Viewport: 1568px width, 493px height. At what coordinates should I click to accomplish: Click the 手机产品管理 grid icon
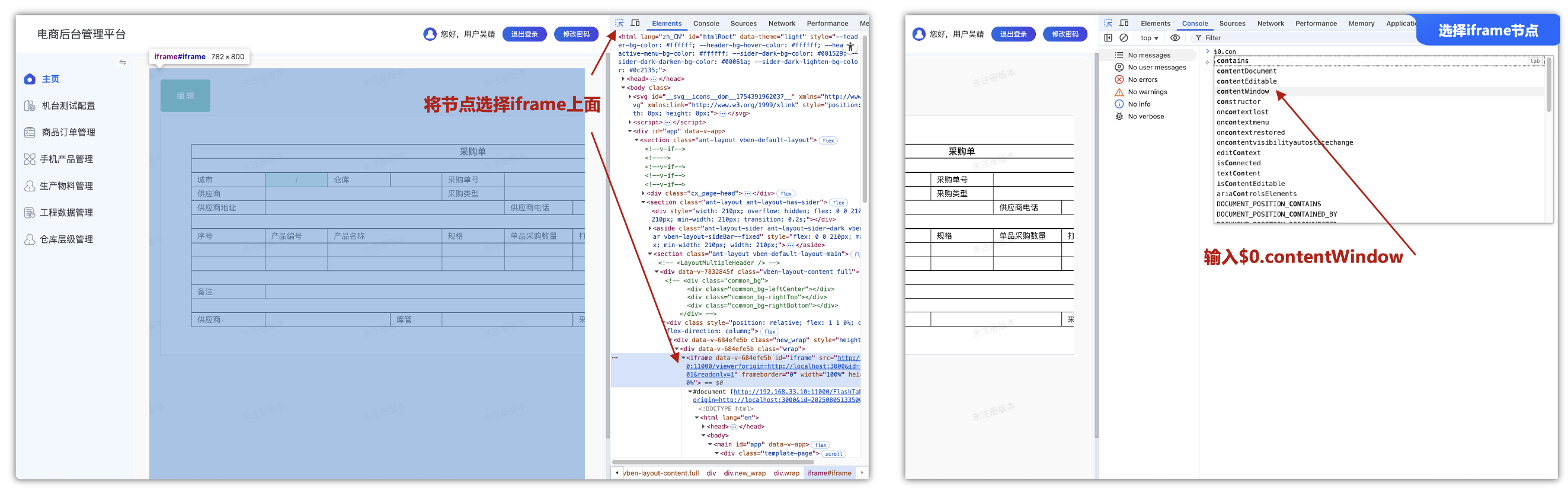pos(30,159)
